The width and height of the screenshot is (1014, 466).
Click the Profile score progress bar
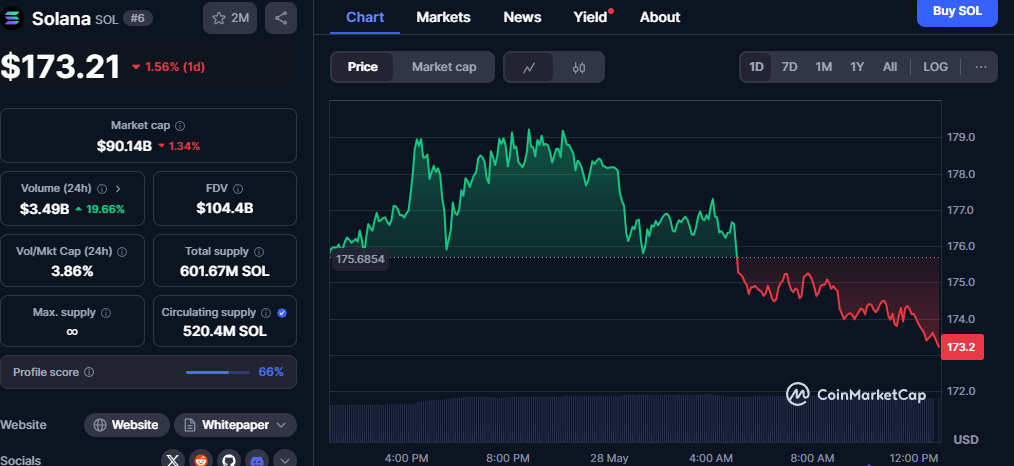pos(218,373)
